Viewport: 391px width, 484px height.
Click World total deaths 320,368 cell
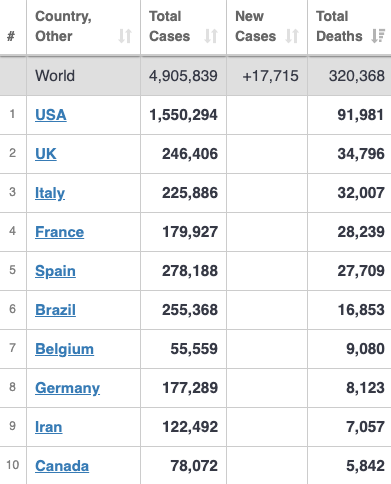click(357, 76)
